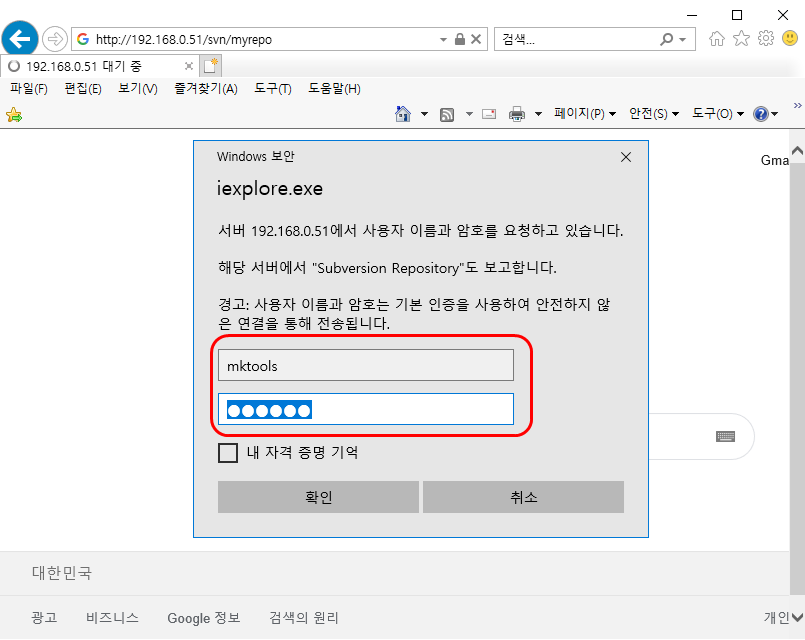Close the Windows 보안 dialog

coord(626,157)
